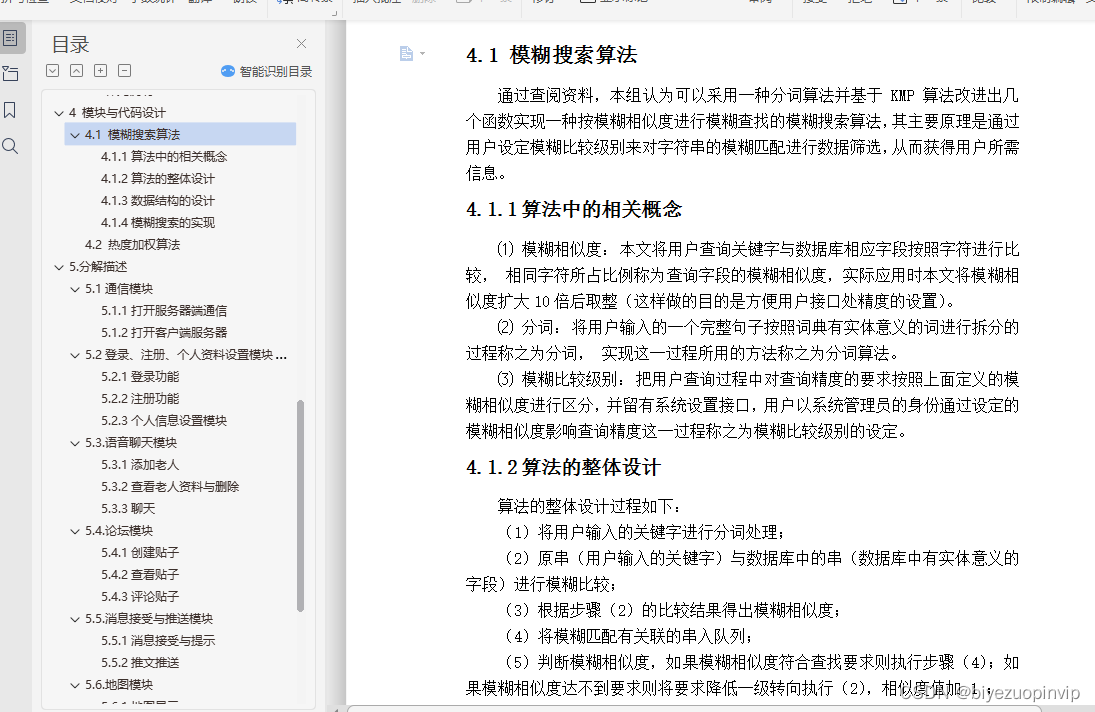Select 4.1 模糊搜索算法 in outline
1095x712 pixels.
pos(180,134)
